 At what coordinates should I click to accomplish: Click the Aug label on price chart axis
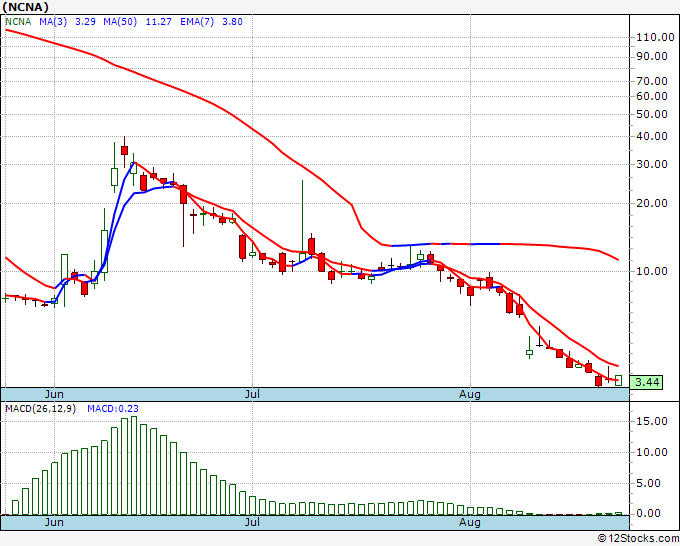(x=470, y=395)
